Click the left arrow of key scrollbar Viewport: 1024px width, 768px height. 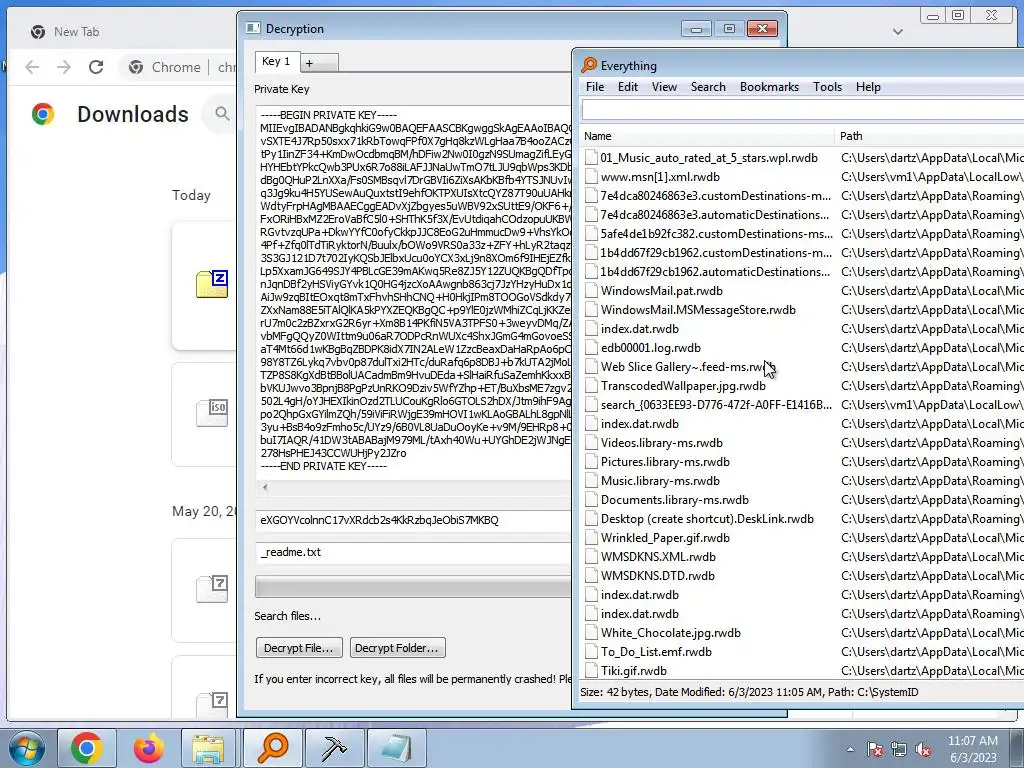tap(264, 487)
